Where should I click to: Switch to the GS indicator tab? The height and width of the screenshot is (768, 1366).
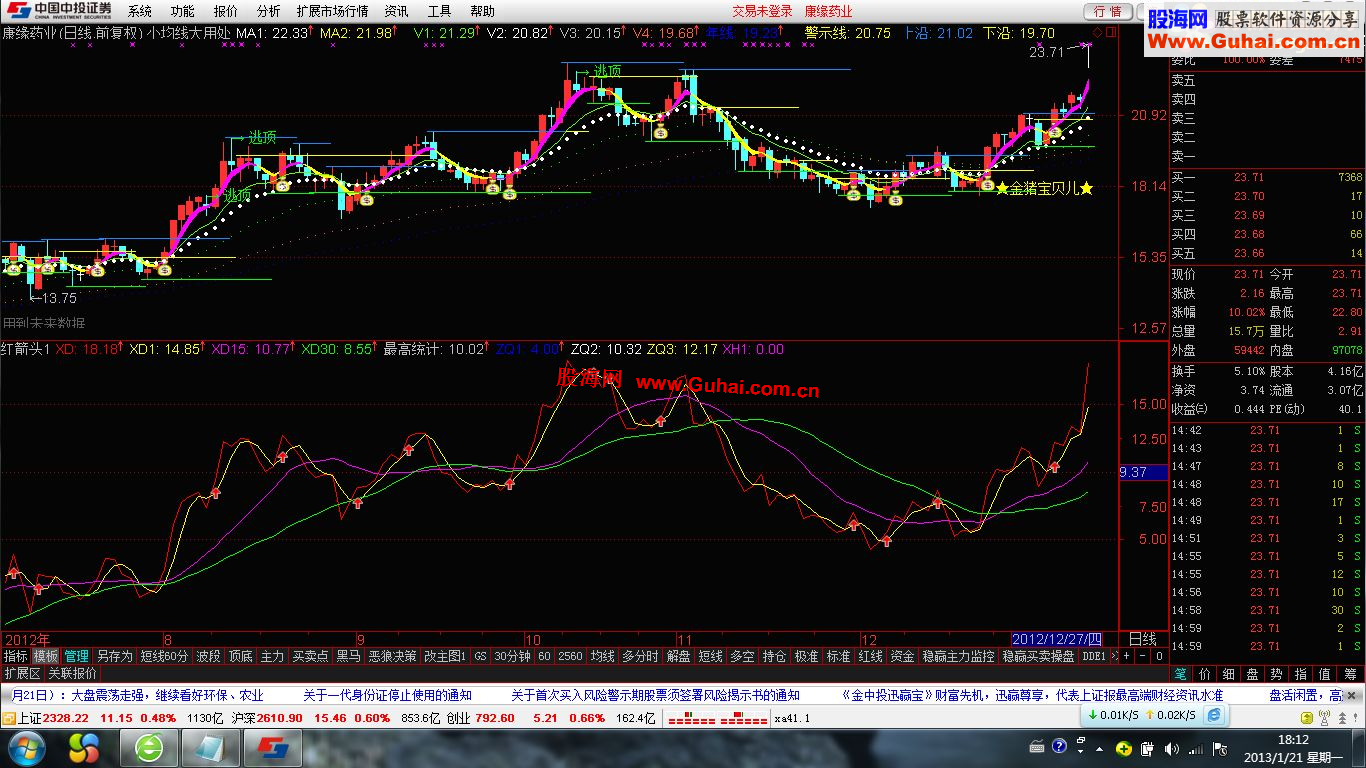pyautogui.click(x=480, y=656)
